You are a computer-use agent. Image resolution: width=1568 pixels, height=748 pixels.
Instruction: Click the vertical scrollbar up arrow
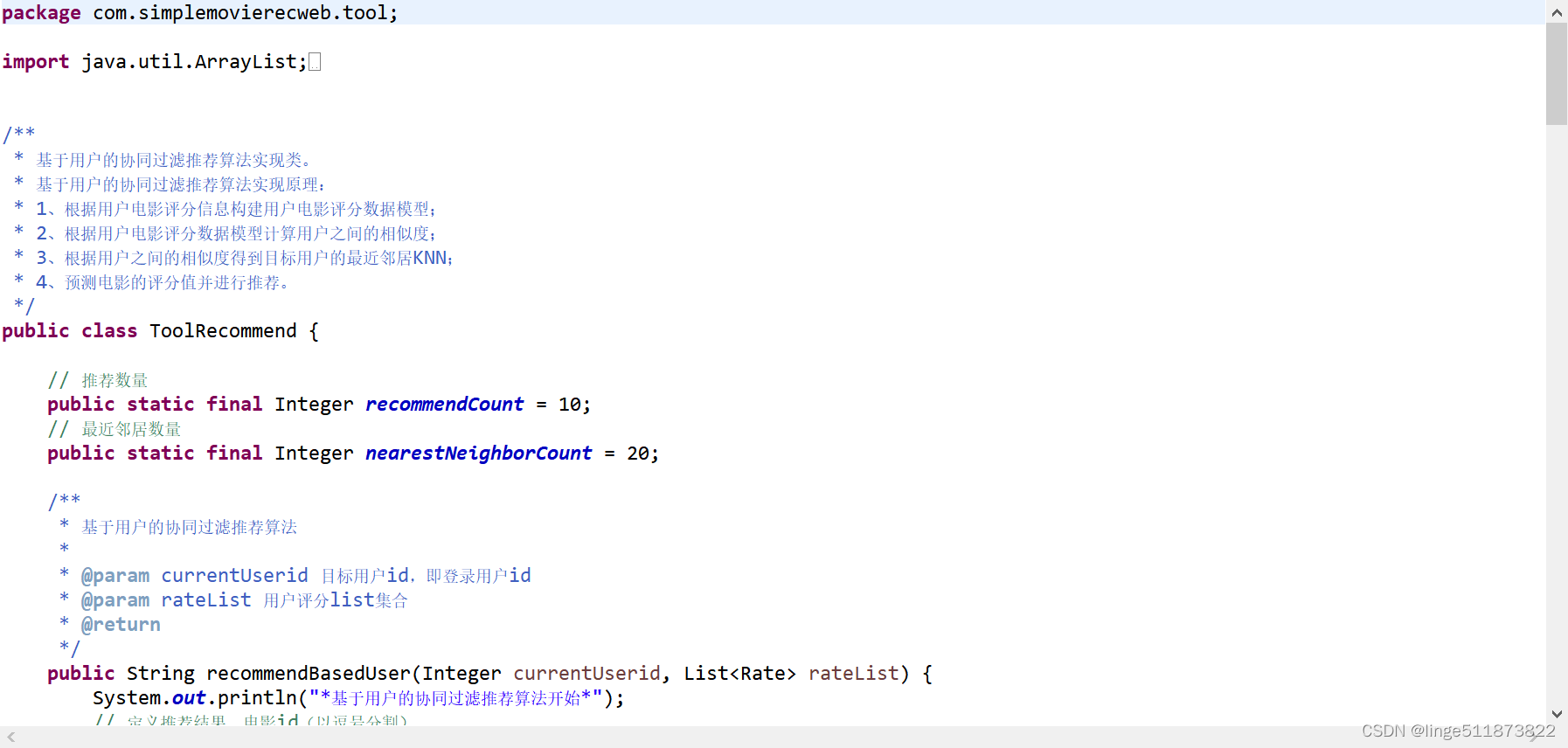click(1557, 12)
